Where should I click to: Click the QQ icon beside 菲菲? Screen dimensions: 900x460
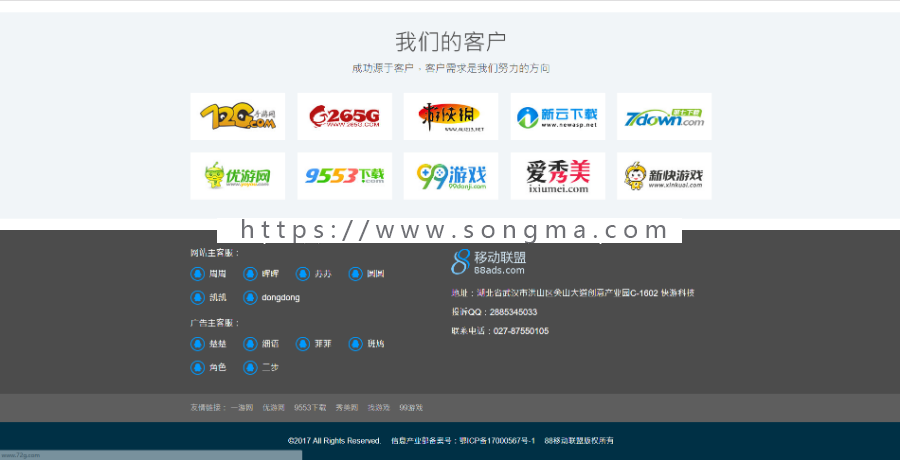point(302,344)
